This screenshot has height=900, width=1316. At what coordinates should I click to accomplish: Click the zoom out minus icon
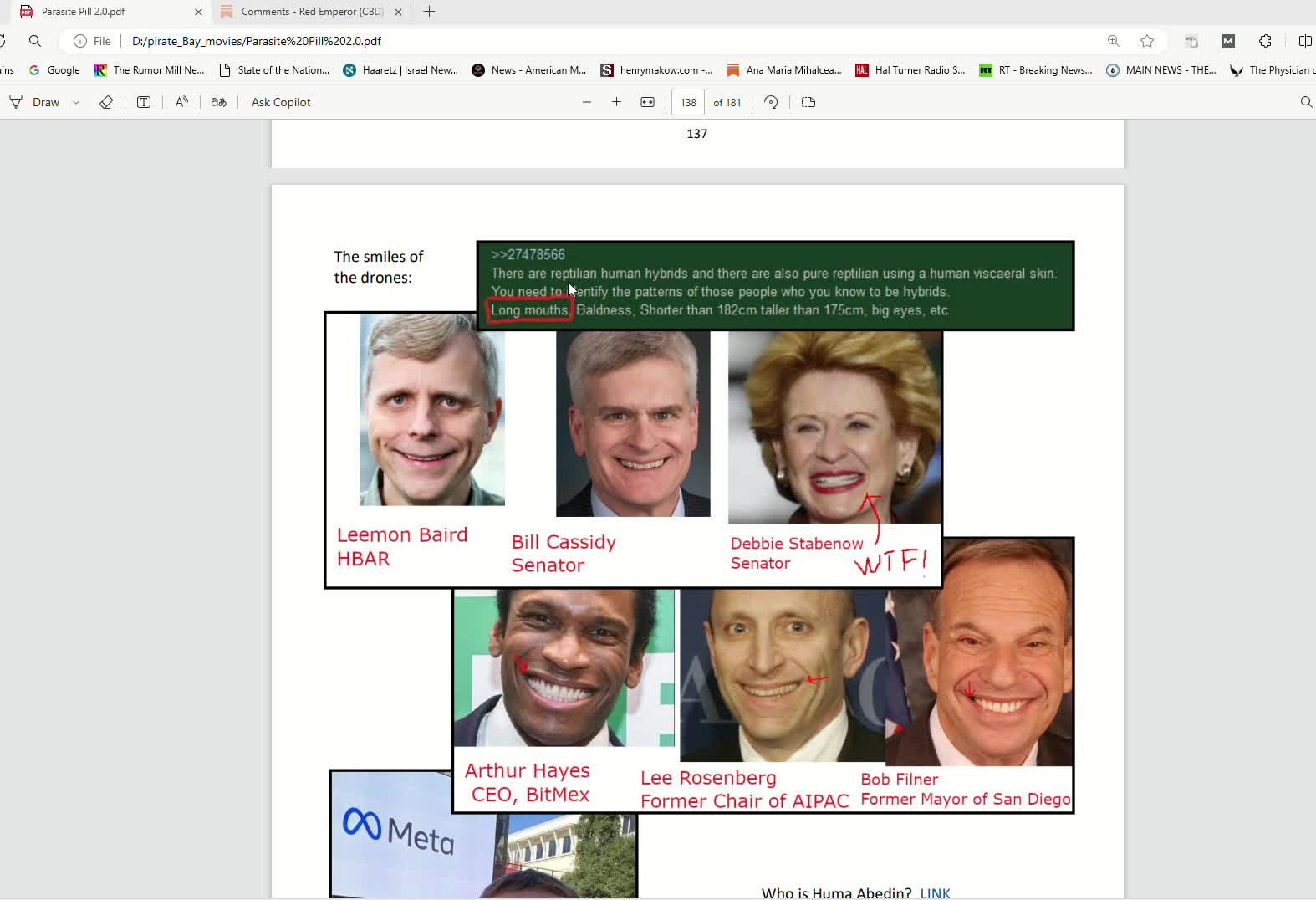587,102
